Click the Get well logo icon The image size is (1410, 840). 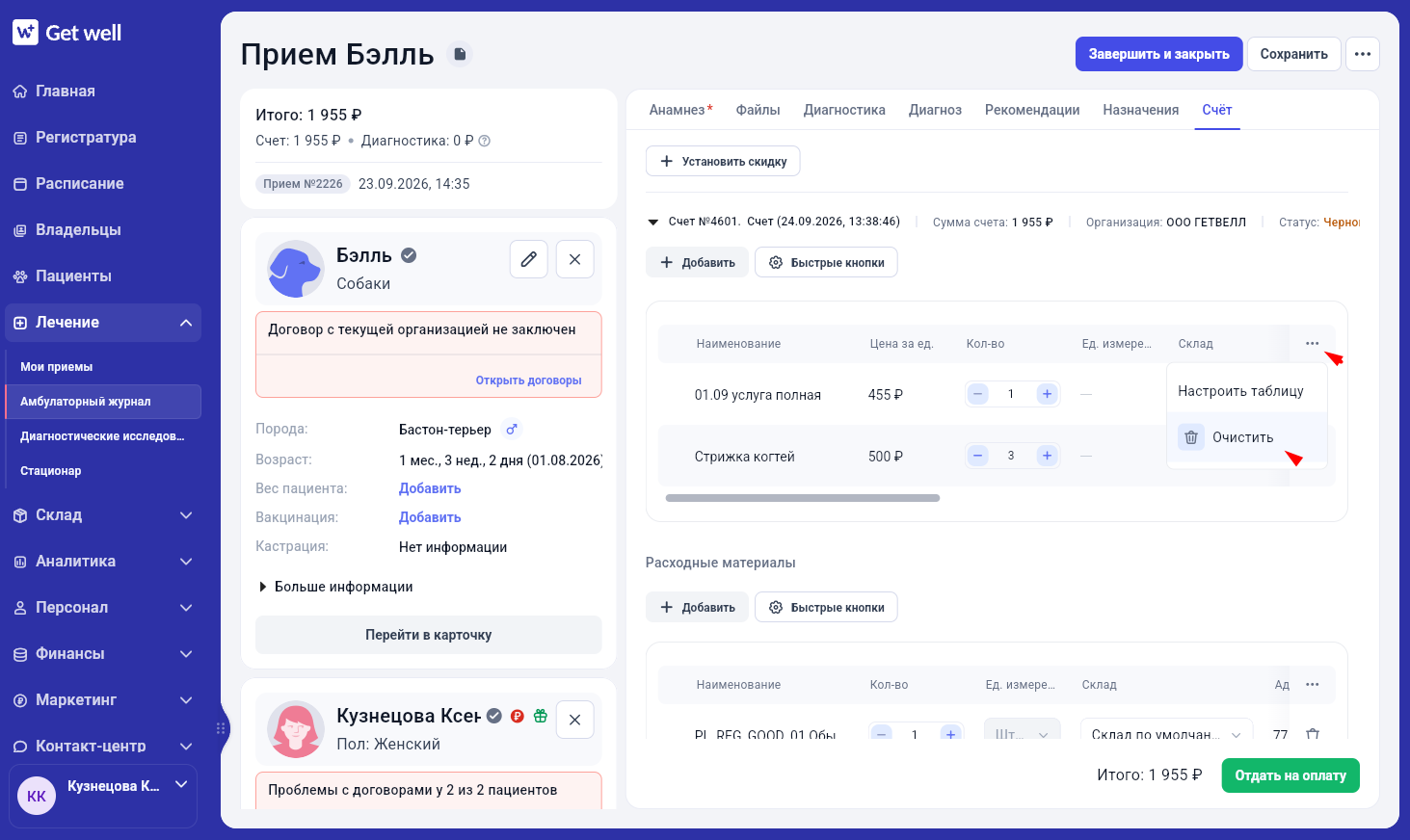[25, 33]
